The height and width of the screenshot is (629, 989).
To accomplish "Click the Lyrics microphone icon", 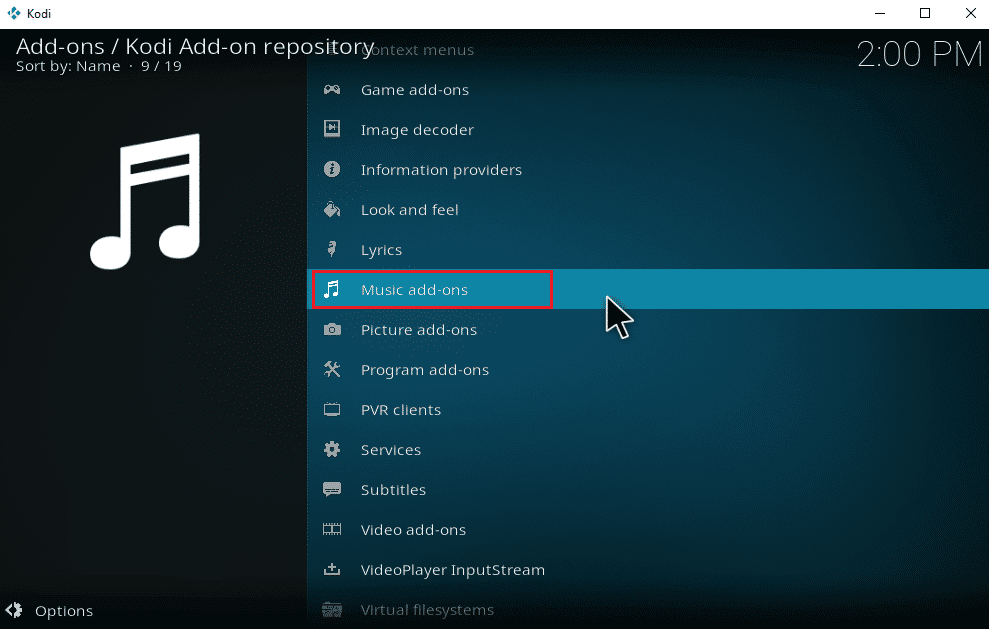I will point(332,249).
